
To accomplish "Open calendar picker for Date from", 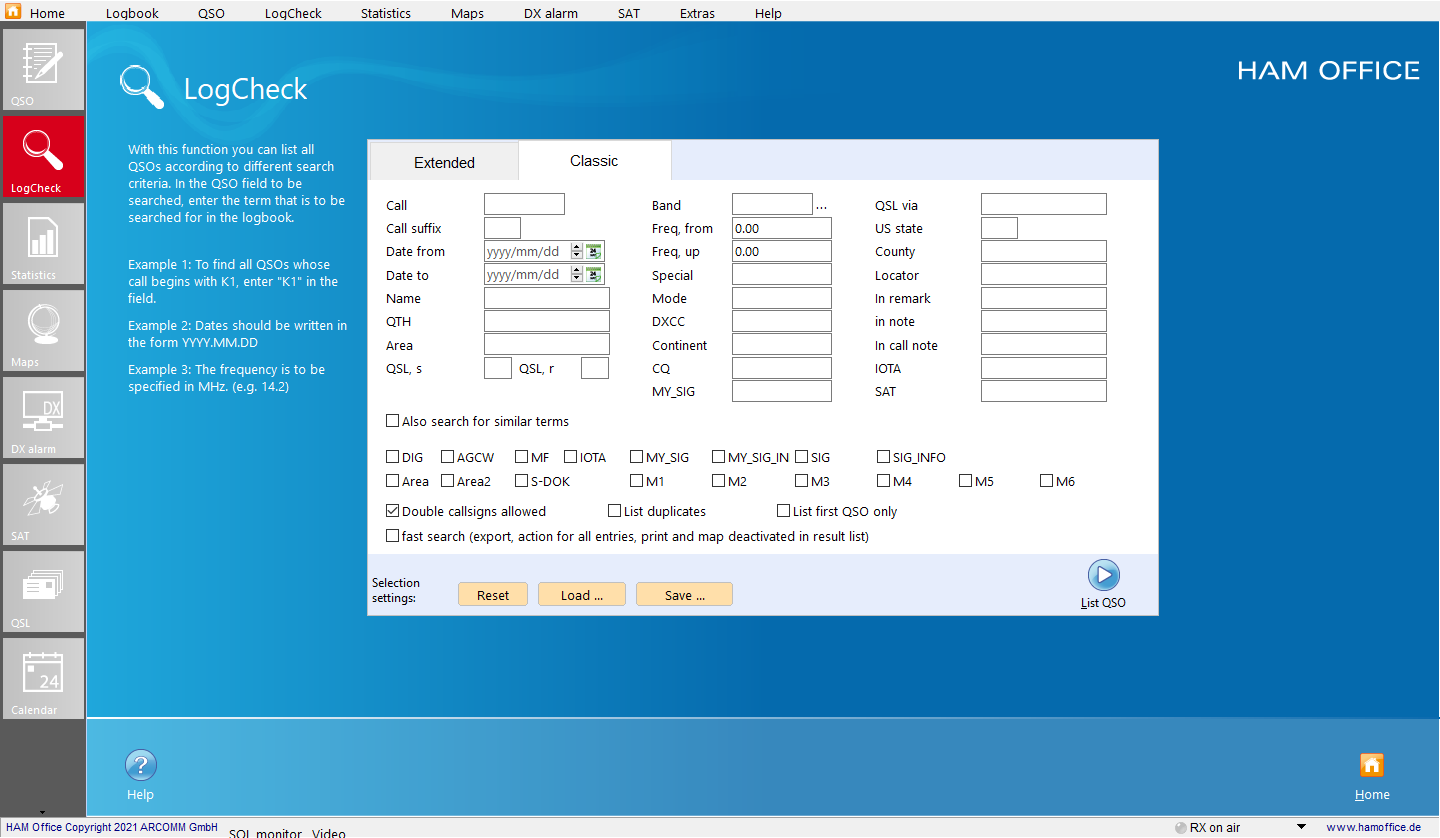I will [x=594, y=252].
